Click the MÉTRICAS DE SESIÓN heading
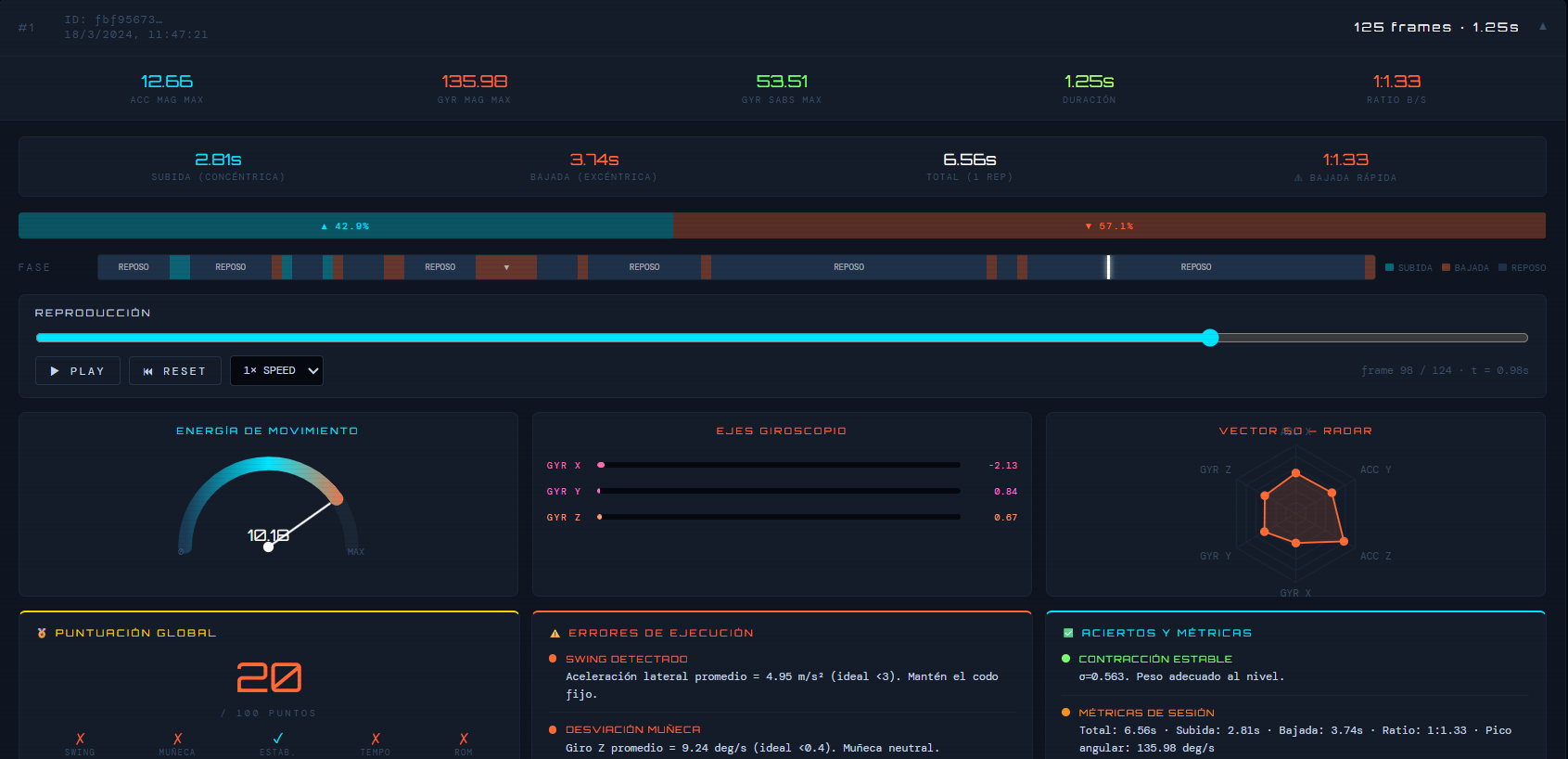The image size is (1568, 759). [x=1147, y=713]
